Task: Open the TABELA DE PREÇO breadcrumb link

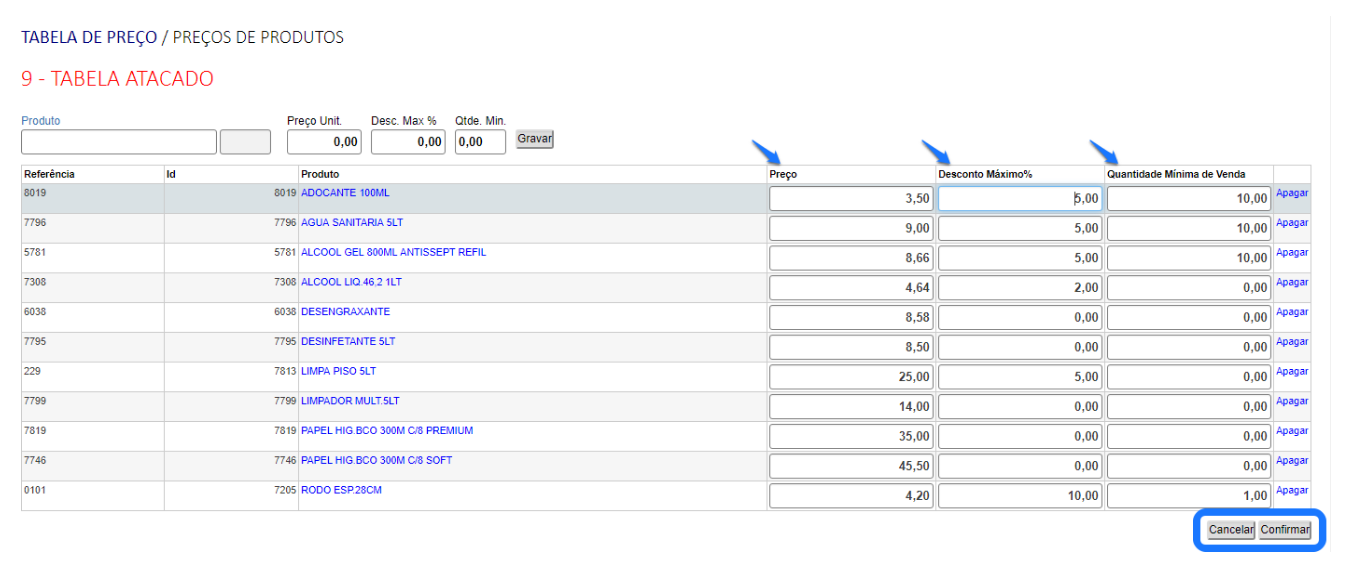Action: [89, 37]
